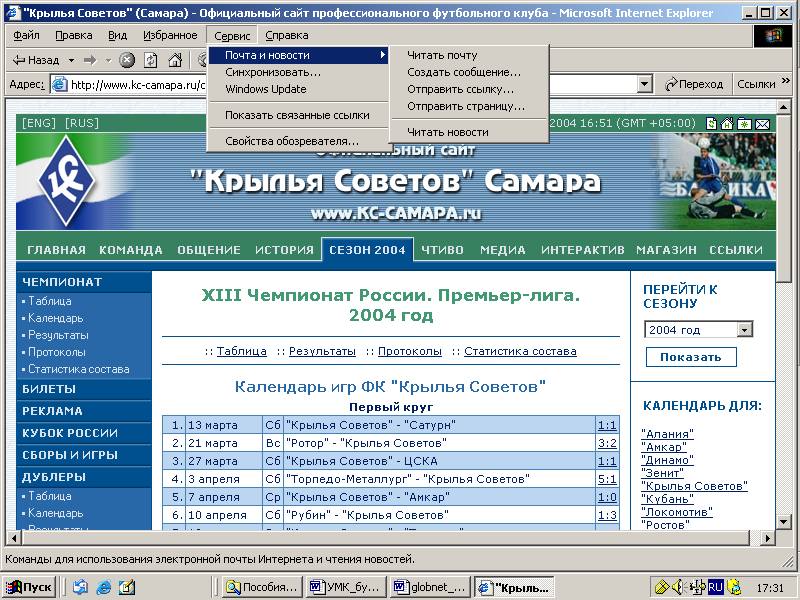Click the RU language indicator in tray

coord(715,587)
